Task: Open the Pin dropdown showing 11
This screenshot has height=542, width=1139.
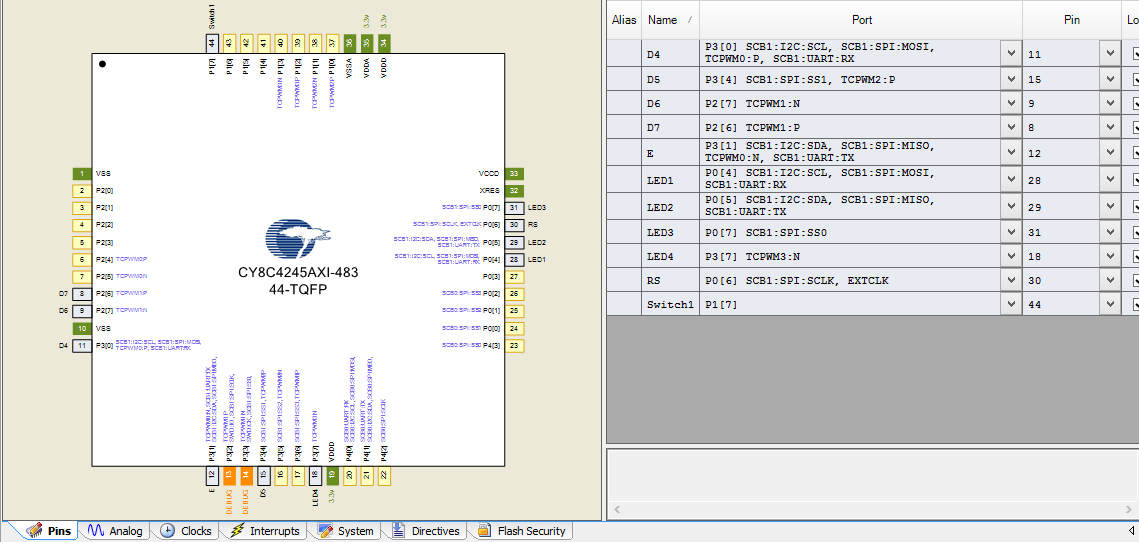Action: [1109, 54]
